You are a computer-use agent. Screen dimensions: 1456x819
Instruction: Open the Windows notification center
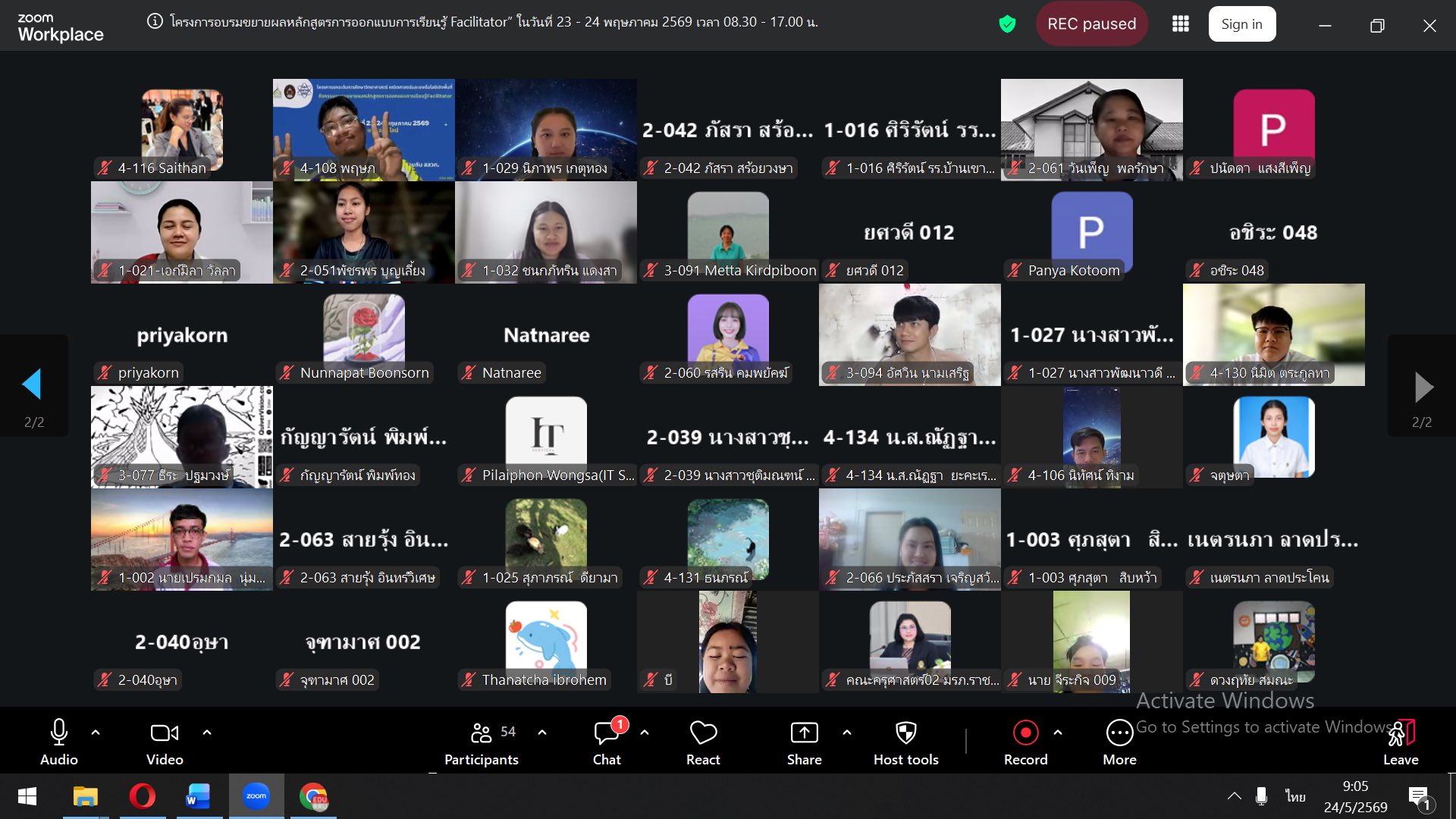1420,798
